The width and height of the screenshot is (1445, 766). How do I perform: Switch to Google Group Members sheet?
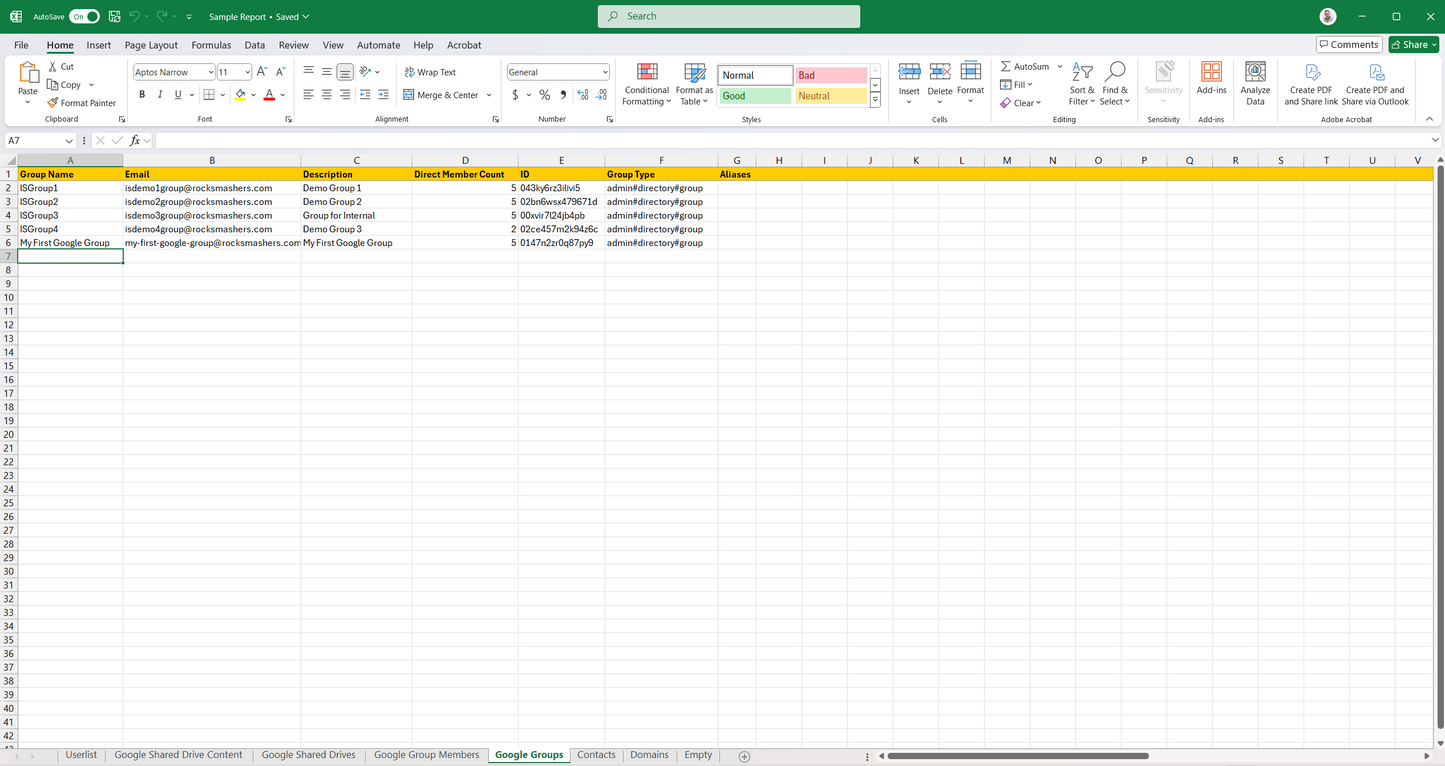coord(426,755)
